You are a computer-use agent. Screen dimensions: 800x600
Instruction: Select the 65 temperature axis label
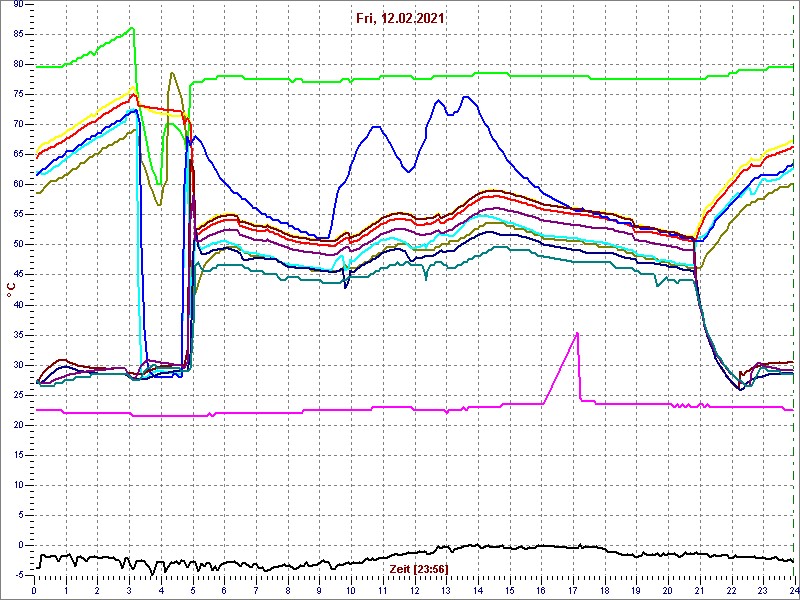(x=18, y=155)
